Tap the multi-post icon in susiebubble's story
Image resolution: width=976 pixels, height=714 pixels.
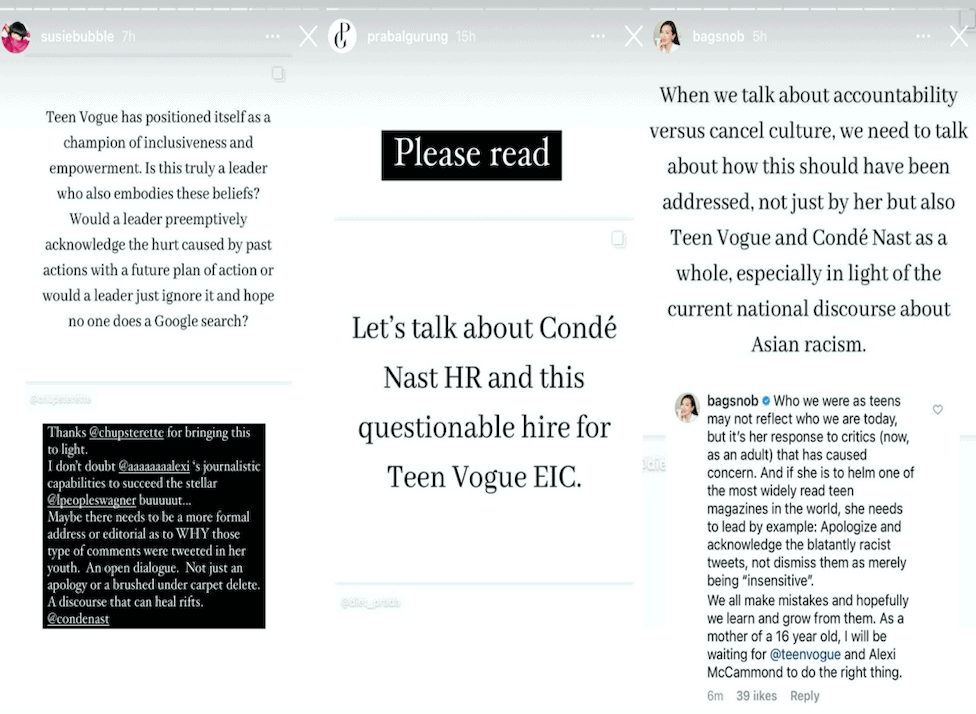[x=278, y=74]
